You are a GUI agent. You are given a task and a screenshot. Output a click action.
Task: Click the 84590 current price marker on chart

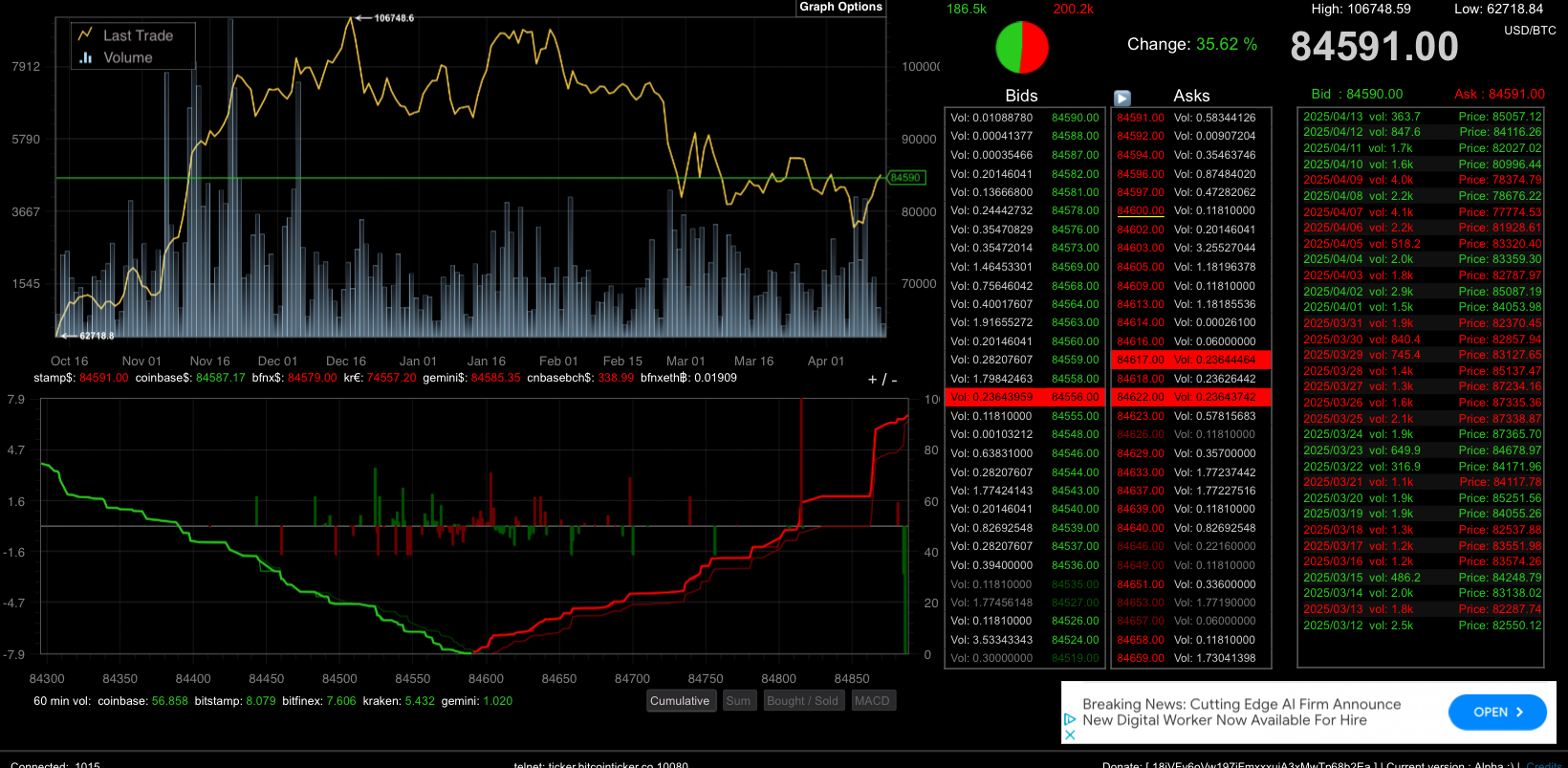pyautogui.click(x=905, y=177)
